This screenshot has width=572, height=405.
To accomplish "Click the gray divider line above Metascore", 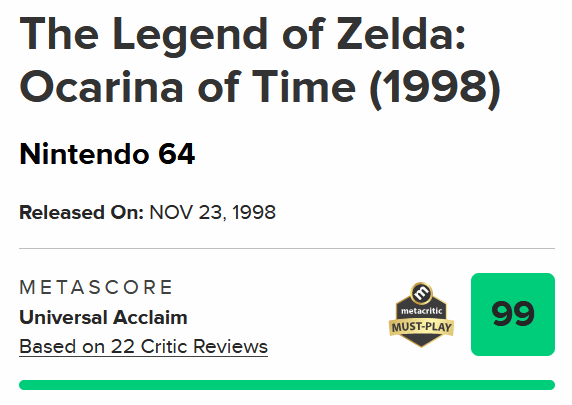I will pyautogui.click(x=287, y=248).
